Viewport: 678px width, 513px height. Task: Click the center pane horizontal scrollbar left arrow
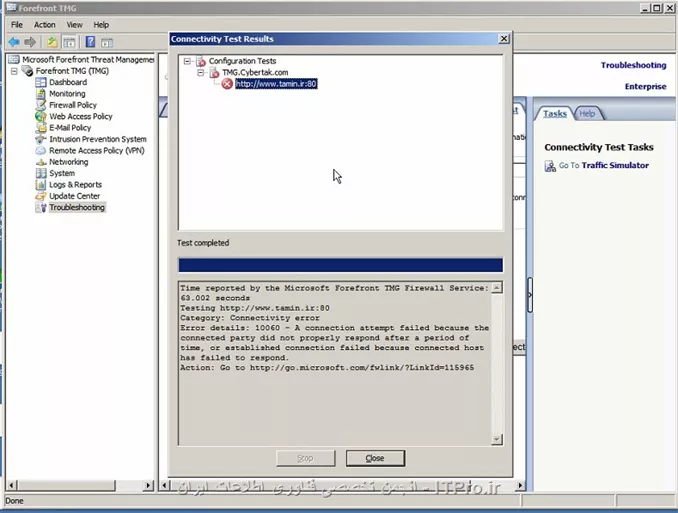(x=164, y=485)
